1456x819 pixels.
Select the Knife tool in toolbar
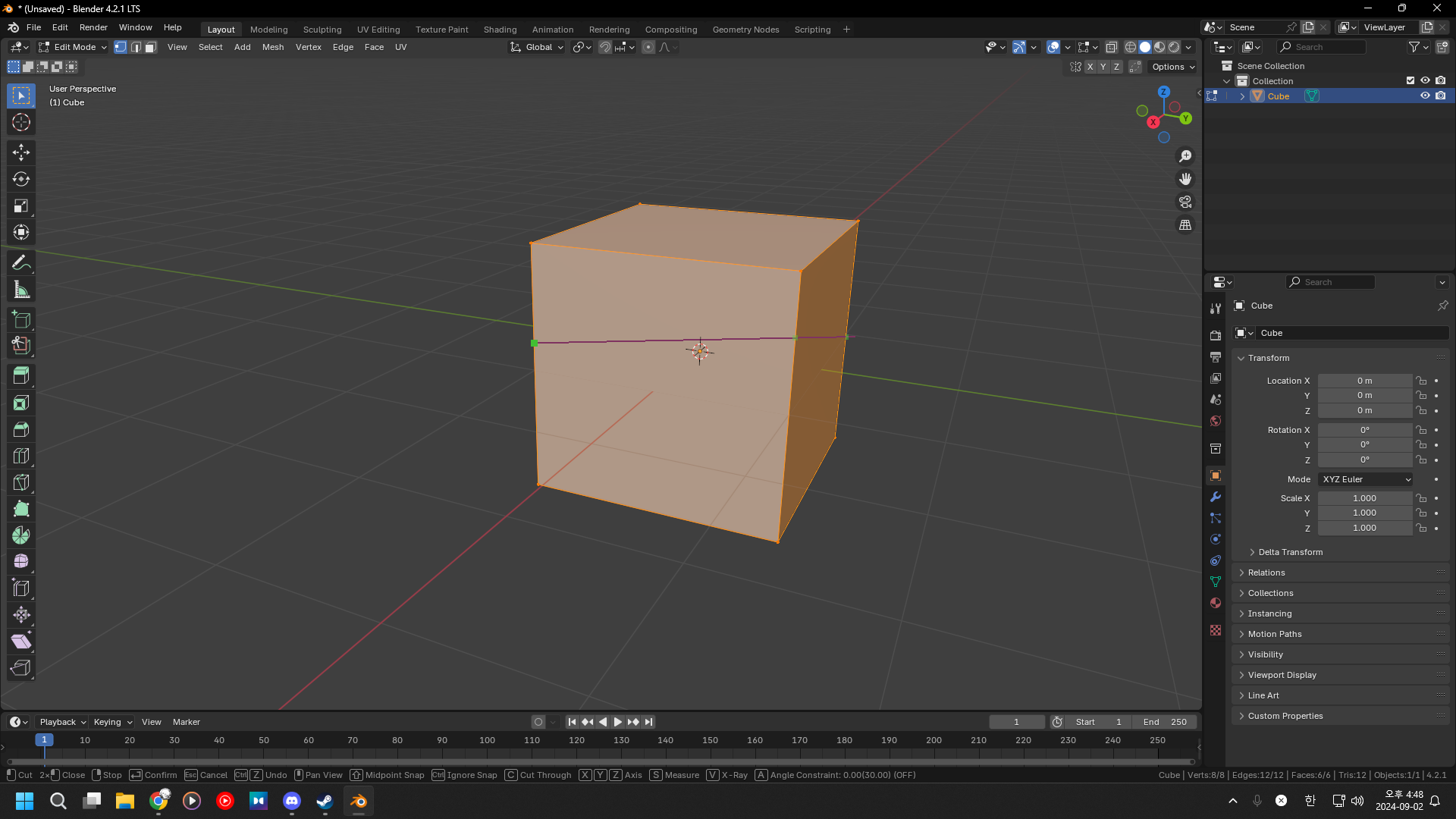(21, 482)
